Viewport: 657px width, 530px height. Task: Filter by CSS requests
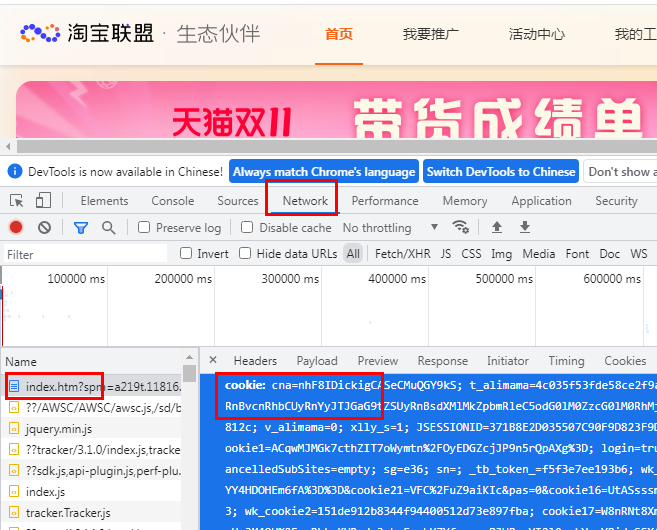click(x=471, y=253)
